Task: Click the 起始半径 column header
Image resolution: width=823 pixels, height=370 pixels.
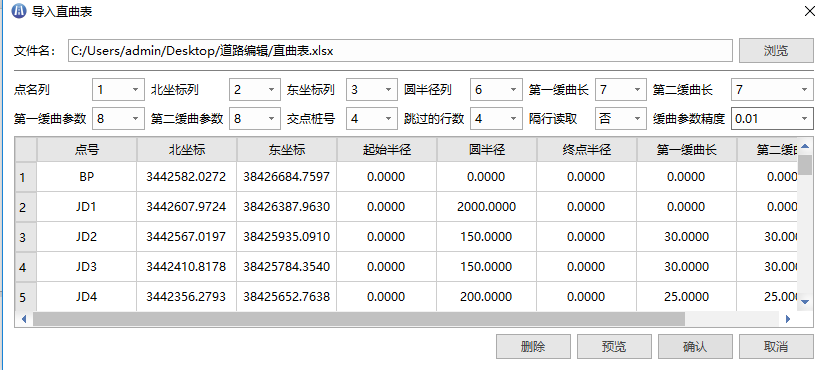Action: (x=387, y=150)
